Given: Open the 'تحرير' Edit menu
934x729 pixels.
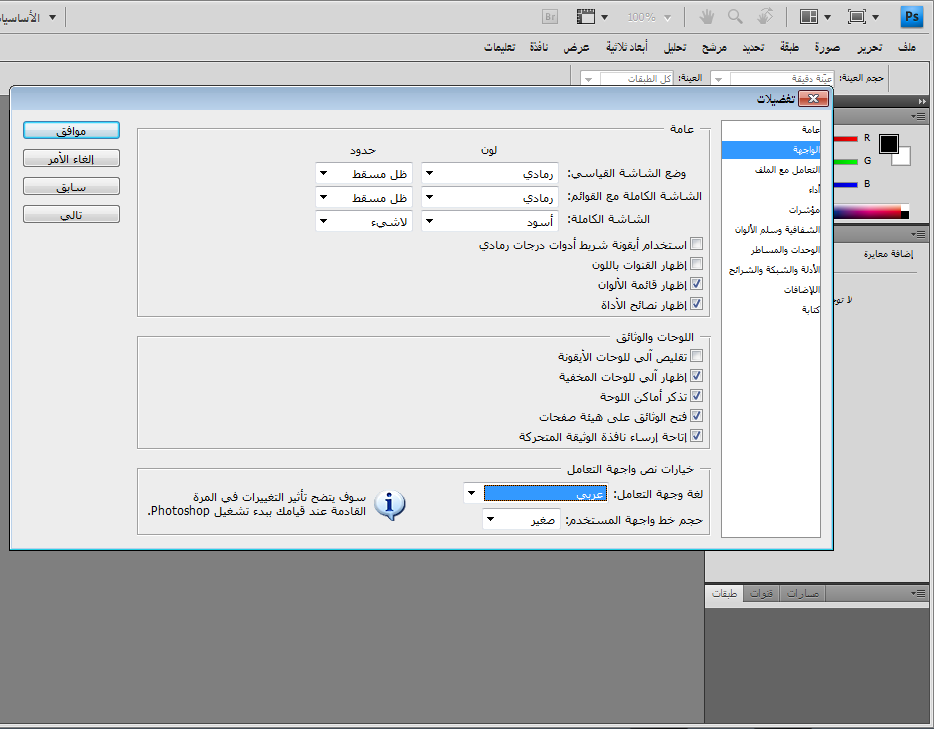Looking at the screenshot, I should click(870, 47).
